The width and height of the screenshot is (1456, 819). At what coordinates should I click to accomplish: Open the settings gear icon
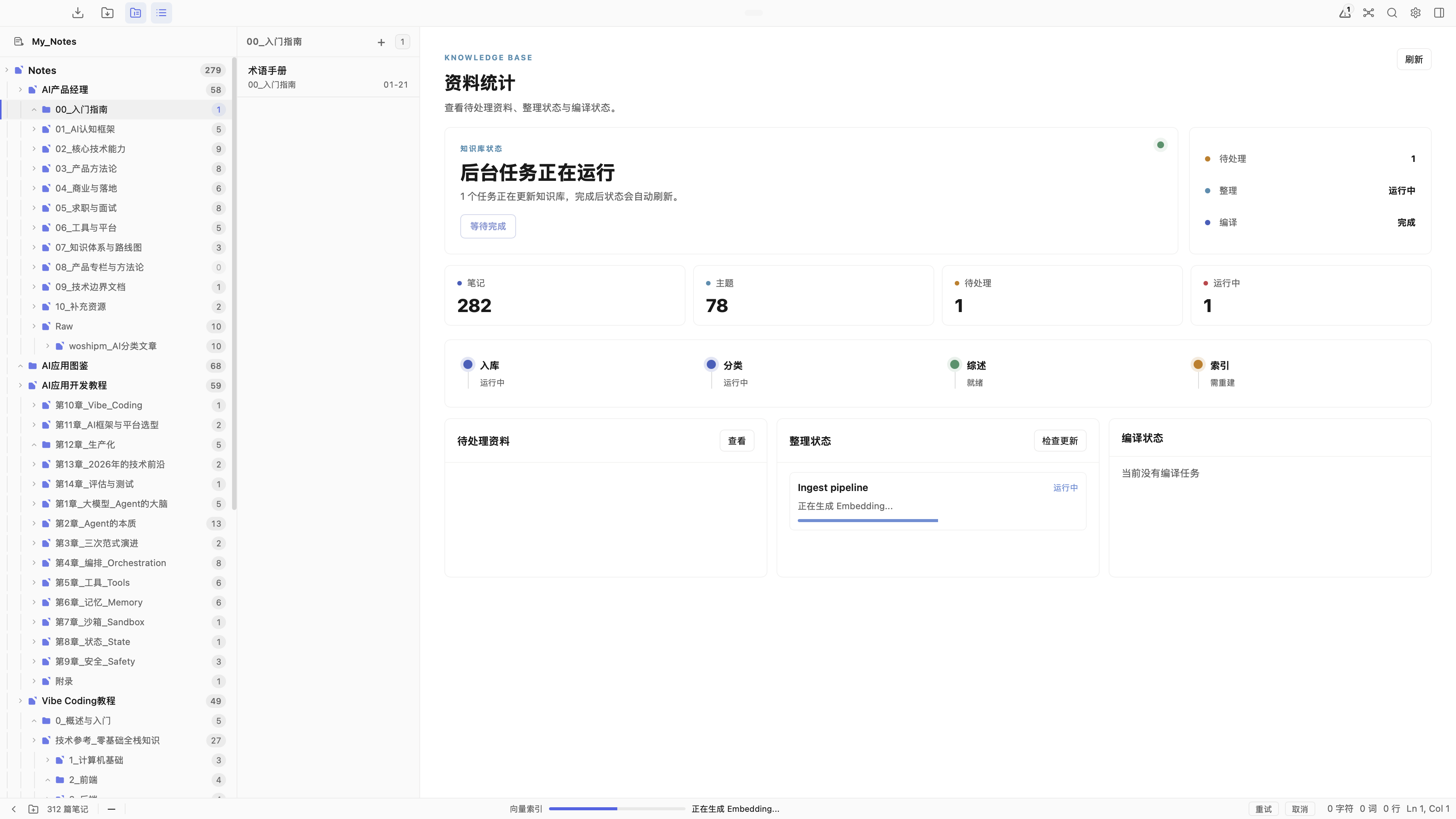click(x=1415, y=13)
